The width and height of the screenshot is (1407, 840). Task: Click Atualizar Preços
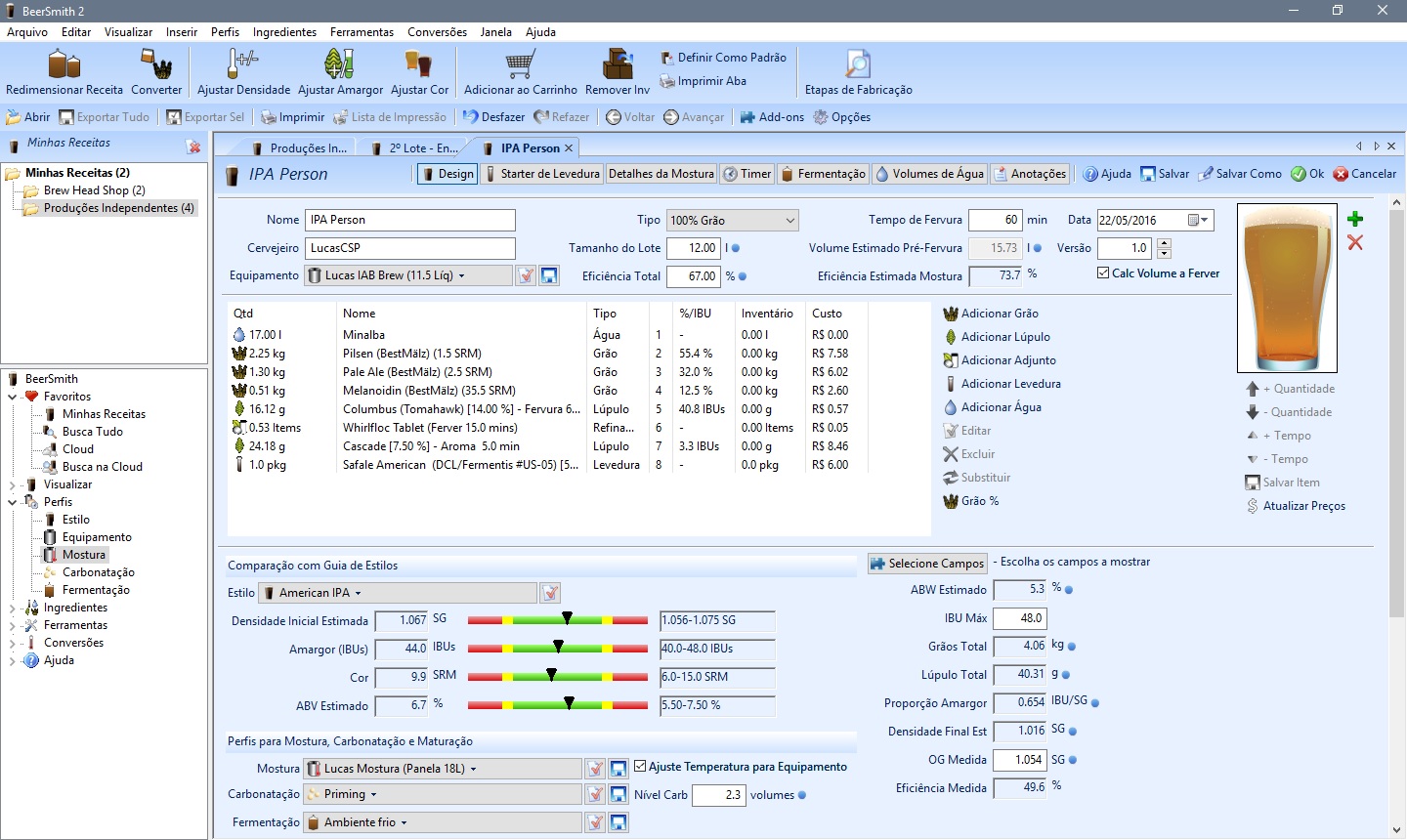pos(1296,506)
